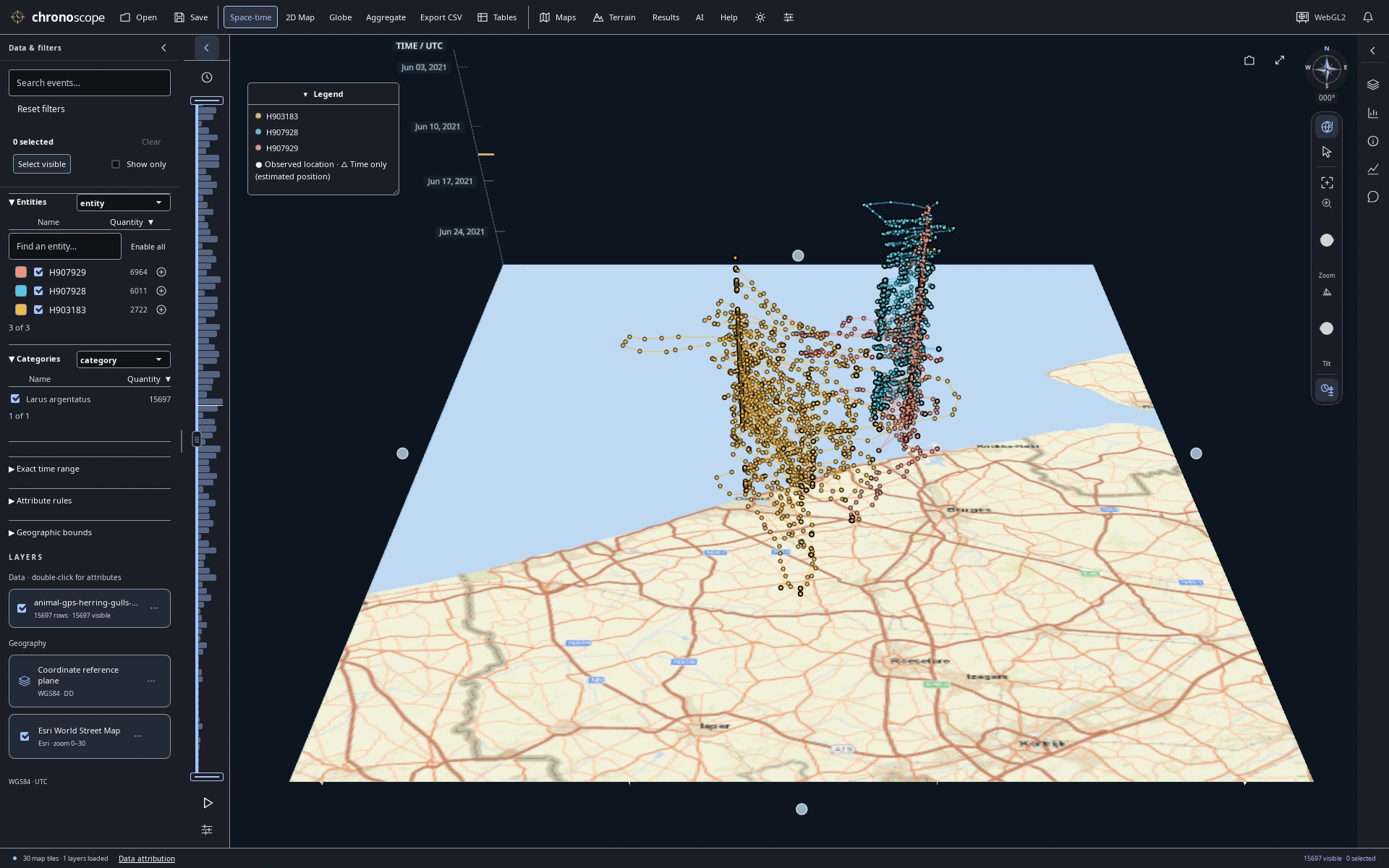Open the category dropdown in Categories section
Viewport: 1389px width, 868px height.
pos(123,359)
